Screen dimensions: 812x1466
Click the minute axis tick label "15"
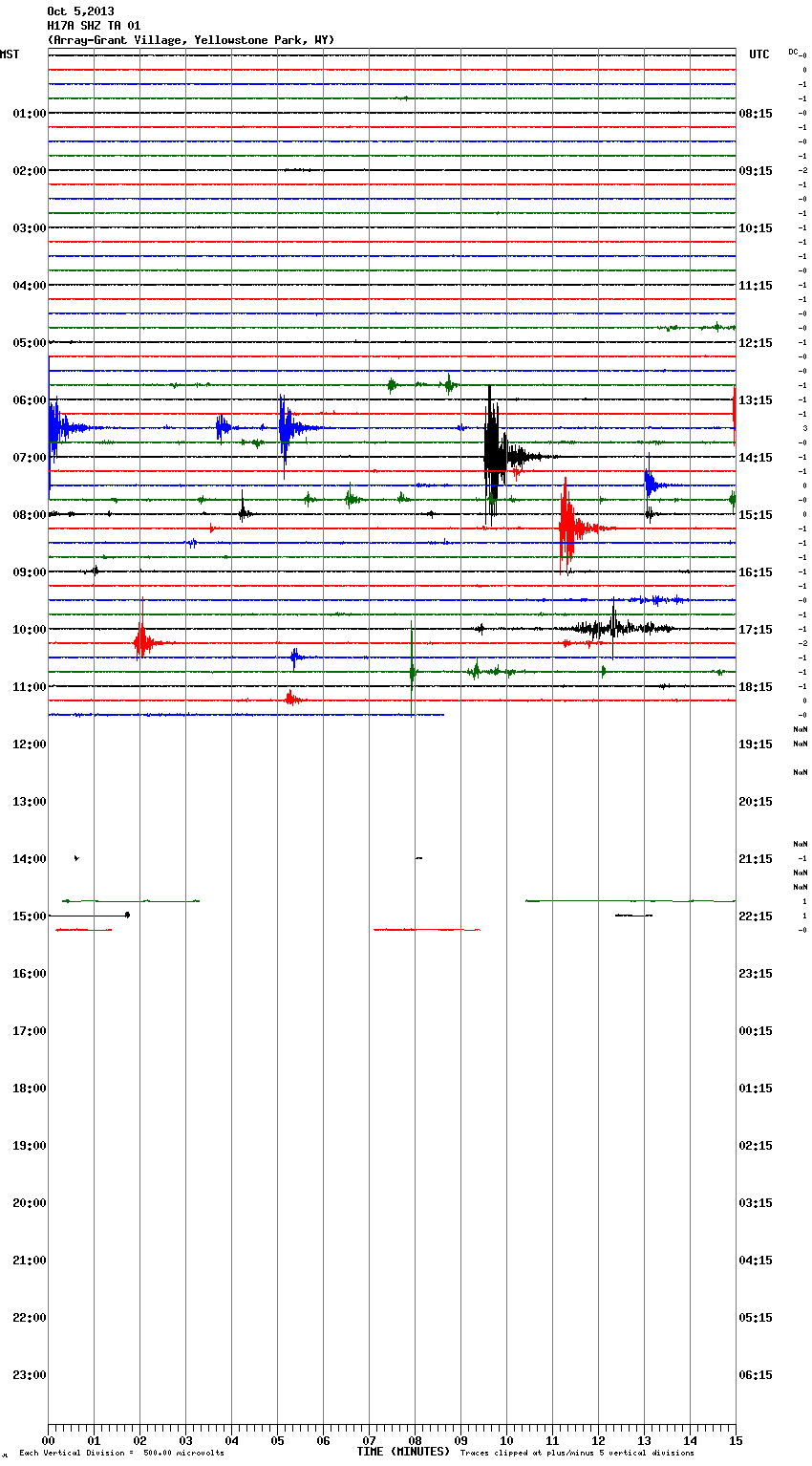point(736,1440)
